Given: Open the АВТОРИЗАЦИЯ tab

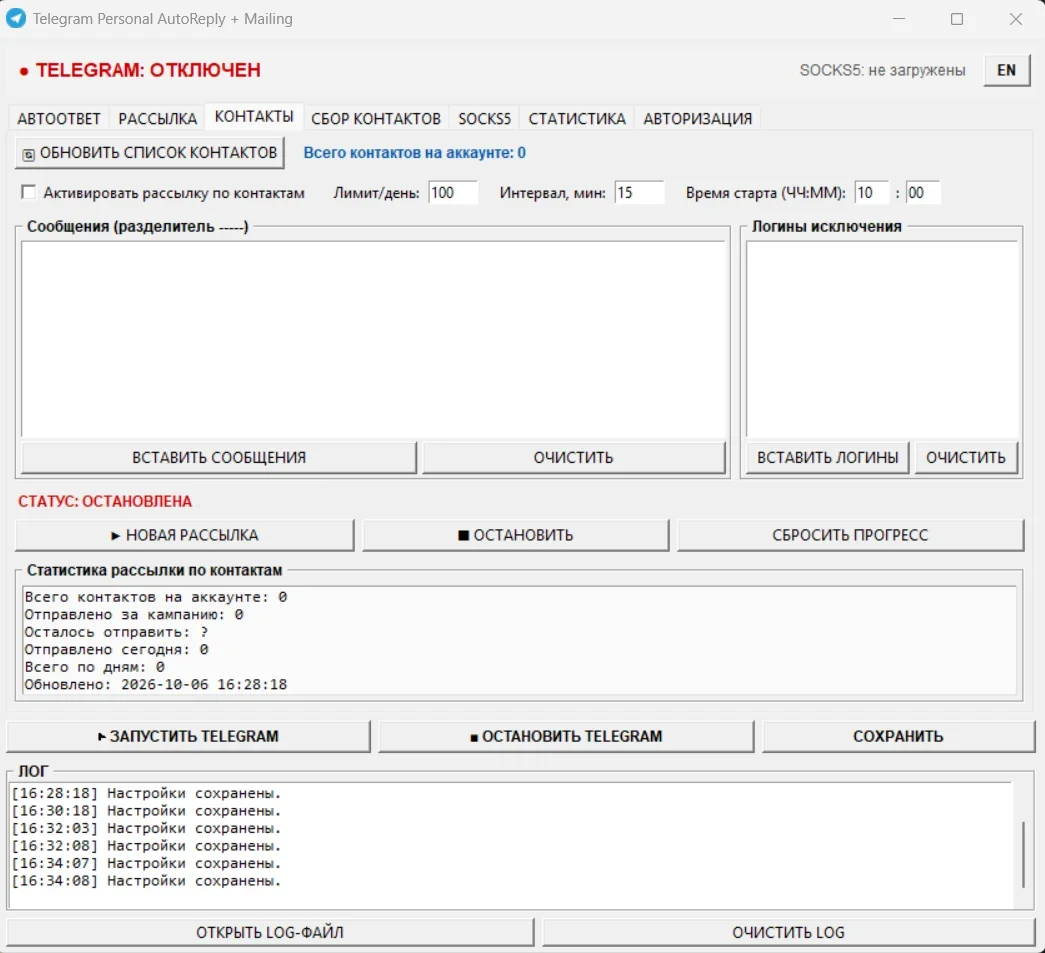Looking at the screenshot, I should click(698, 119).
